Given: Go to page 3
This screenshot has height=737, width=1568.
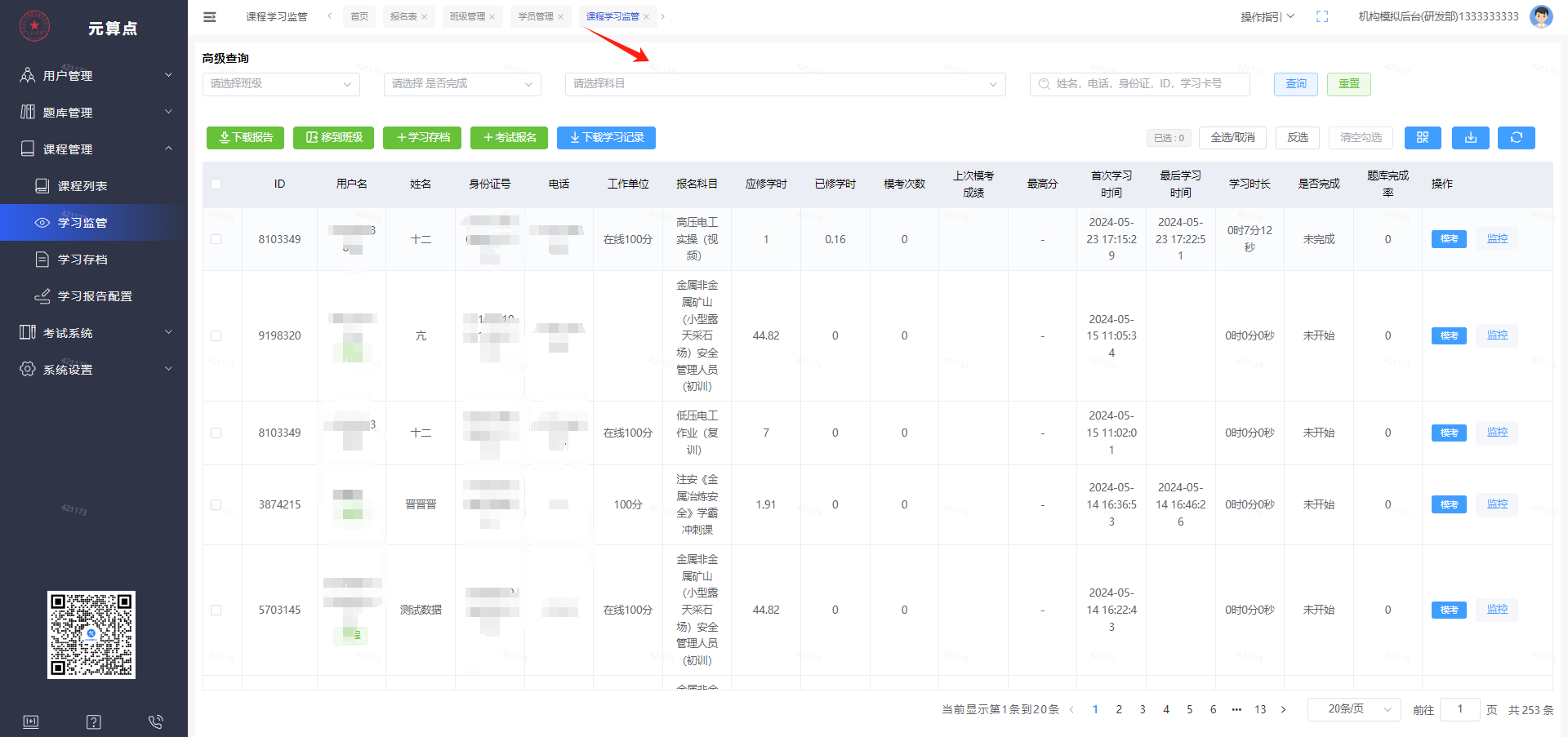Looking at the screenshot, I should (1143, 709).
